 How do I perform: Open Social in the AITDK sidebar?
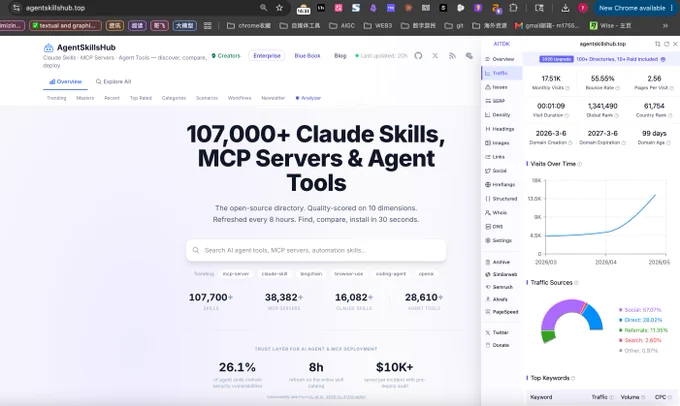(x=496, y=170)
